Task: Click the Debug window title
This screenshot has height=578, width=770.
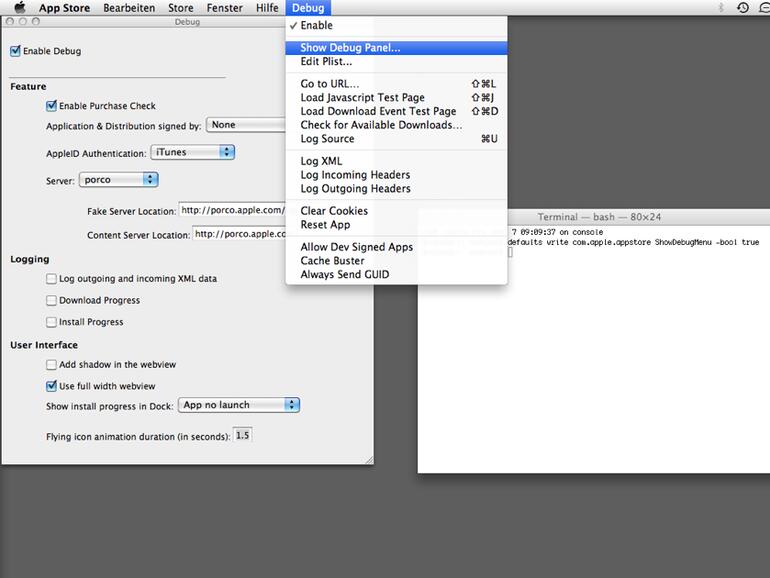Action: [187, 22]
